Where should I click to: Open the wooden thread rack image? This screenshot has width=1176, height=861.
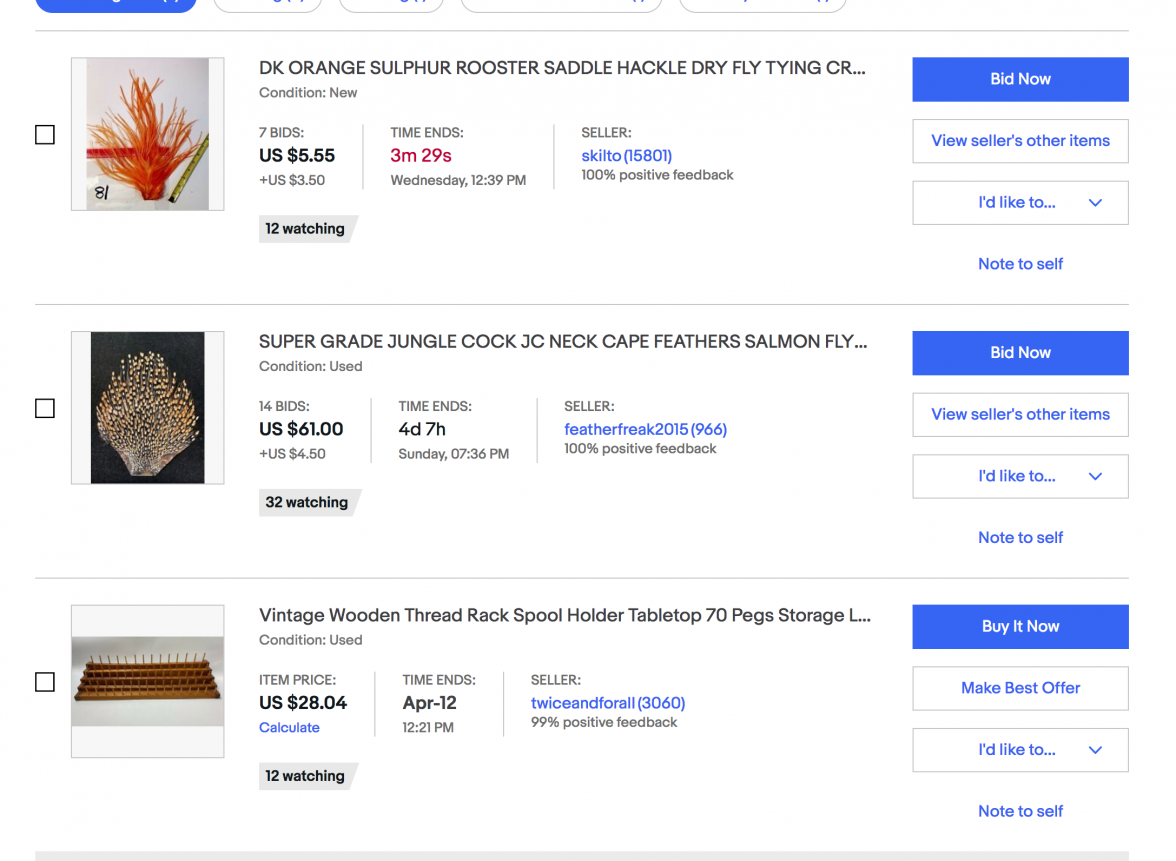pyautogui.click(x=147, y=681)
